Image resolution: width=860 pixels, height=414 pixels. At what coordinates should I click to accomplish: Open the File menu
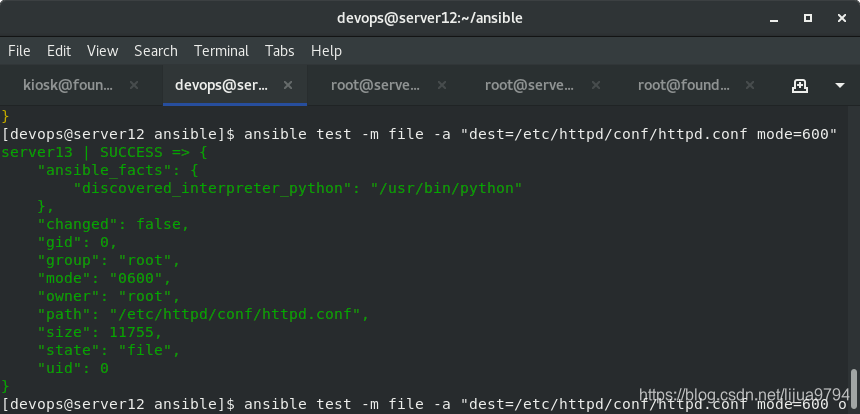pos(19,51)
